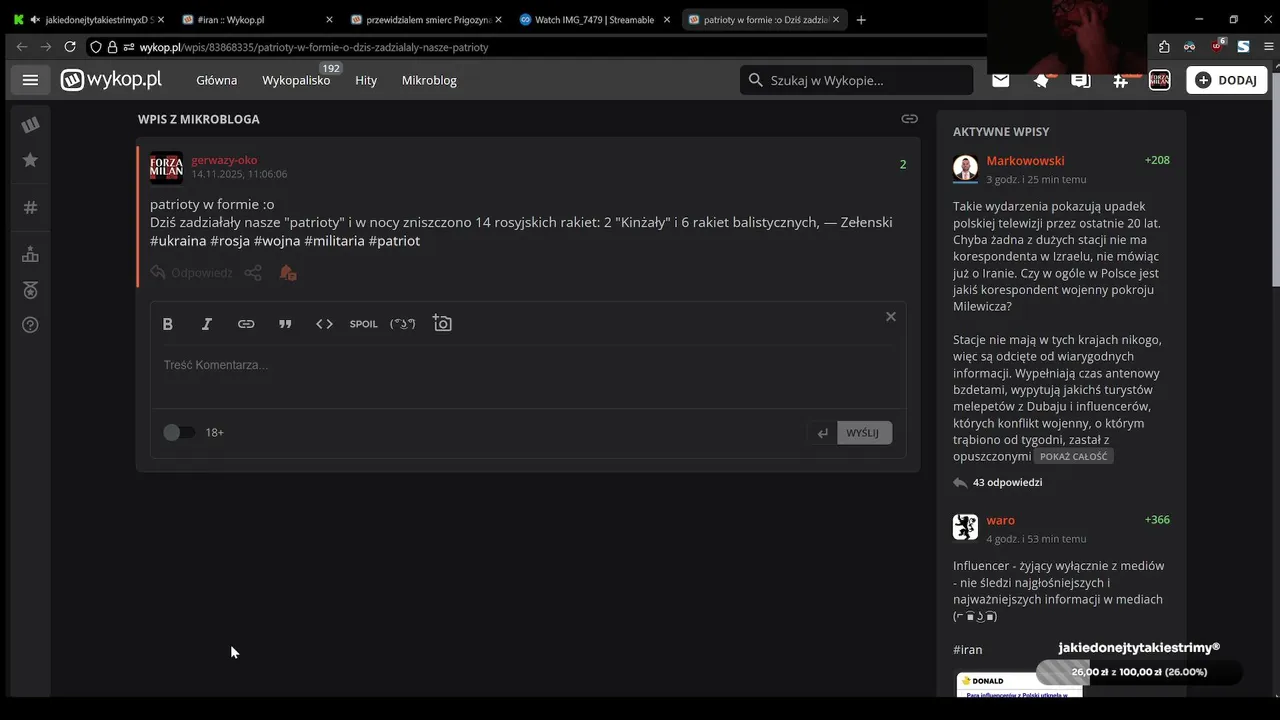
Task: Switch to przewidzialem smierc Prigozyna tab
Action: point(426,19)
